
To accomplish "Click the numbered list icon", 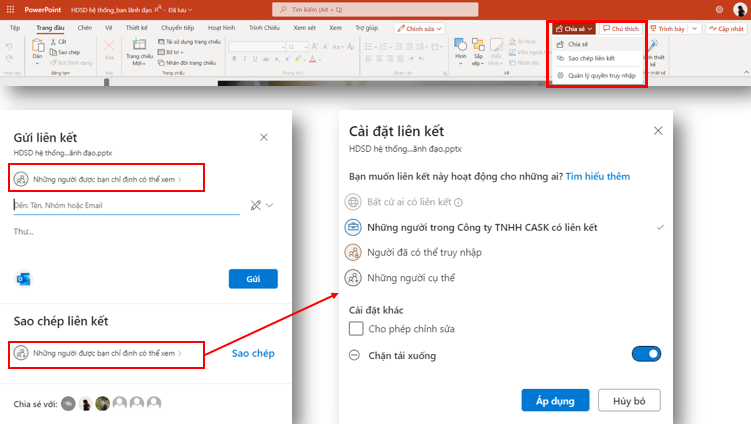I will [385, 46].
